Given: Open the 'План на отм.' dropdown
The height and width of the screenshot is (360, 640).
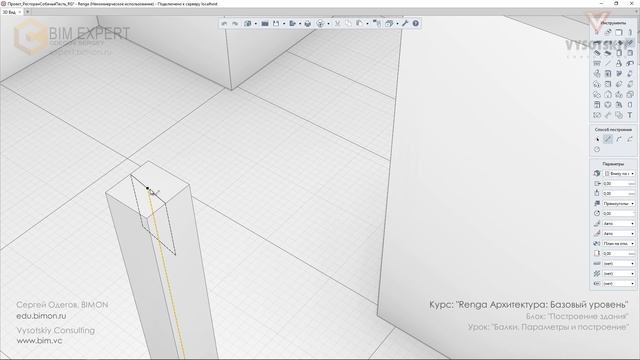Looking at the screenshot, I should (619, 243).
